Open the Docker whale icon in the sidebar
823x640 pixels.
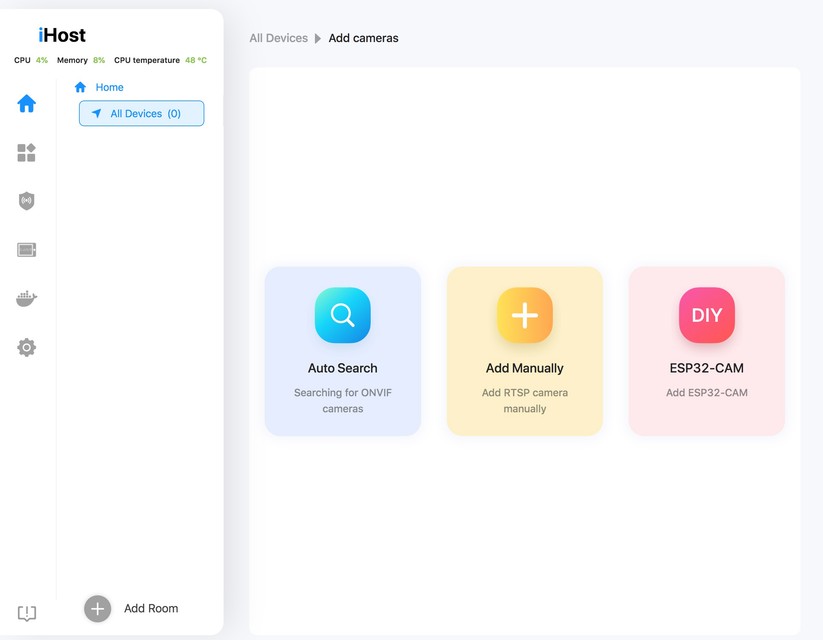pos(26,297)
